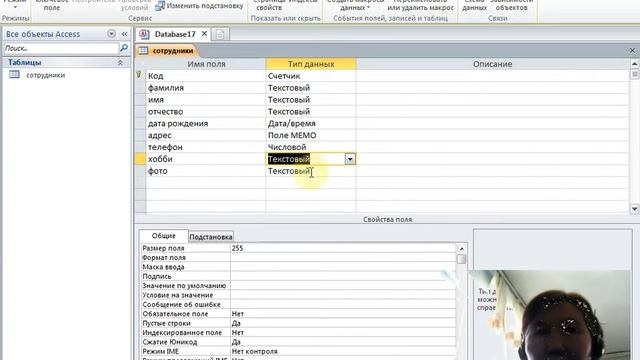Click the Дата/время data type cell
This screenshot has height=360, width=640.
click(x=311, y=123)
